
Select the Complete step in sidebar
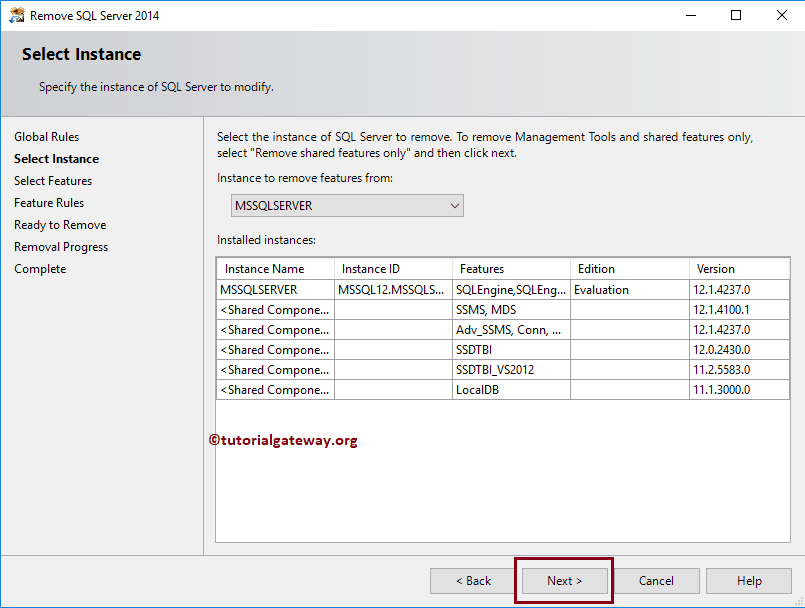[40, 268]
